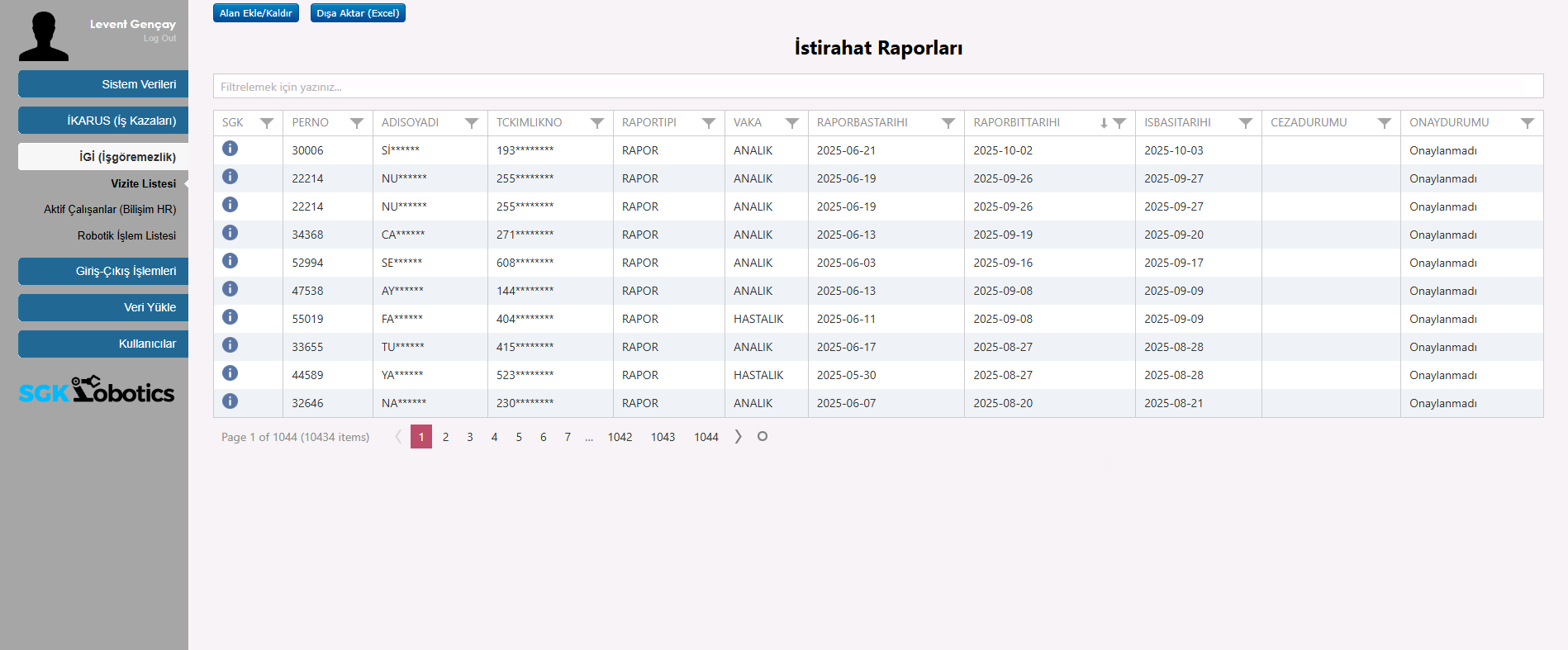Image resolution: width=1568 pixels, height=650 pixels.
Task: Click the next page arrow
Action: tap(738, 437)
